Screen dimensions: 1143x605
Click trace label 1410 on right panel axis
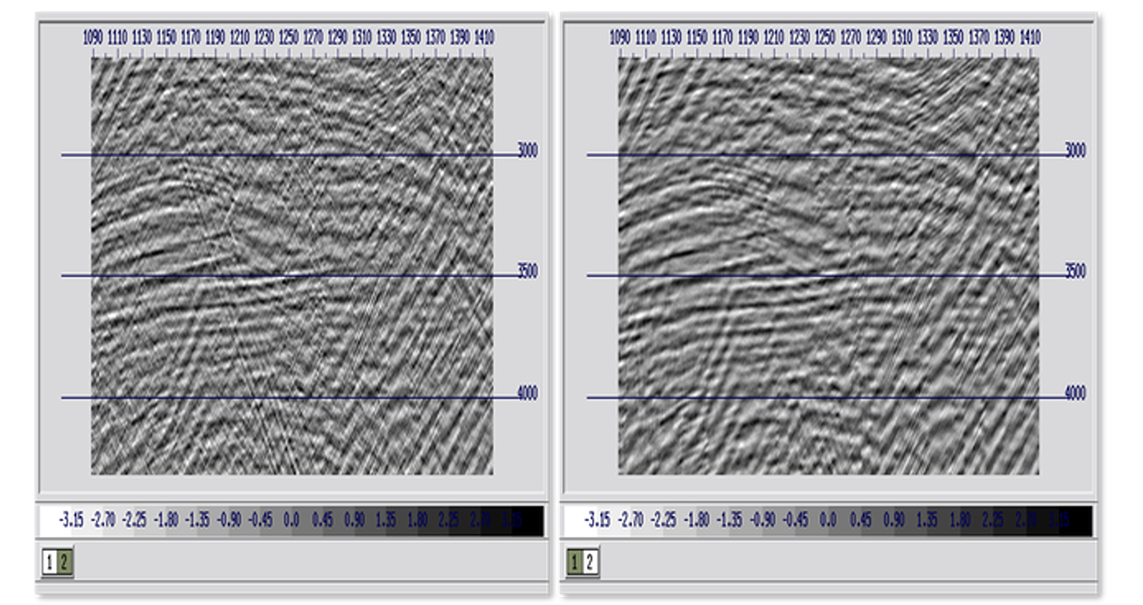[1029, 37]
